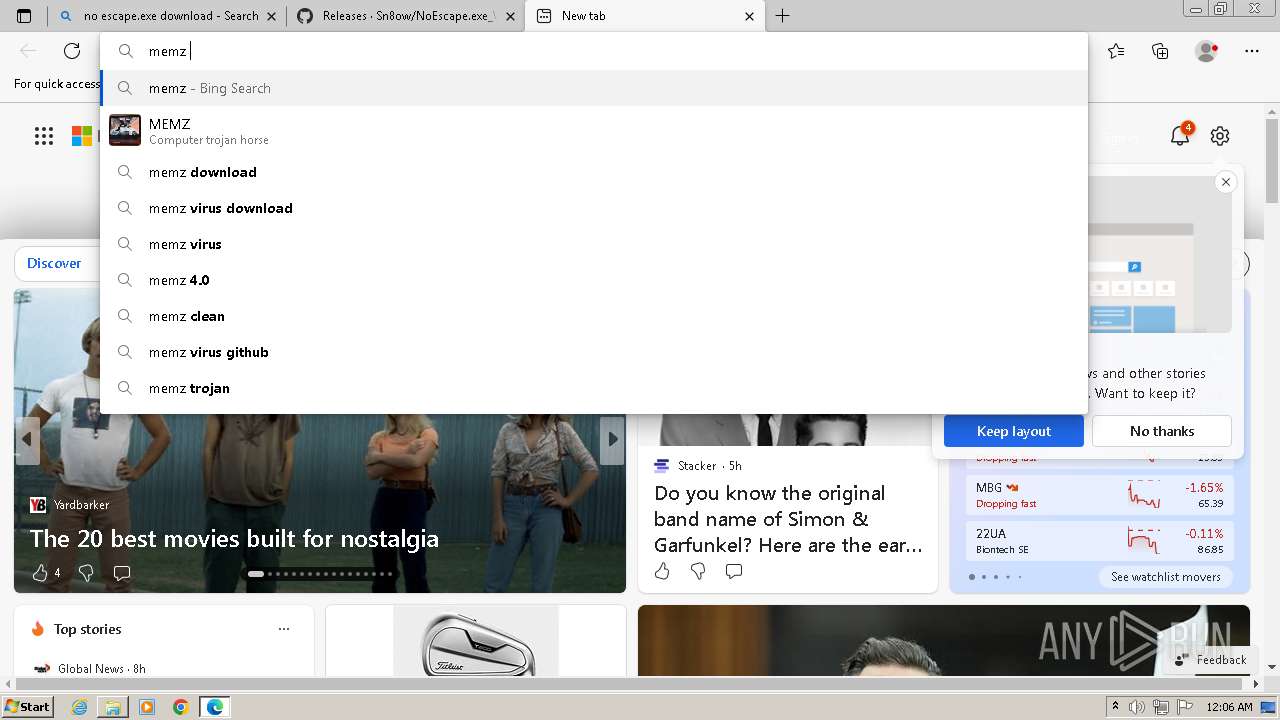
Task: Open Edge Settings and more menu
Action: tap(1252, 51)
